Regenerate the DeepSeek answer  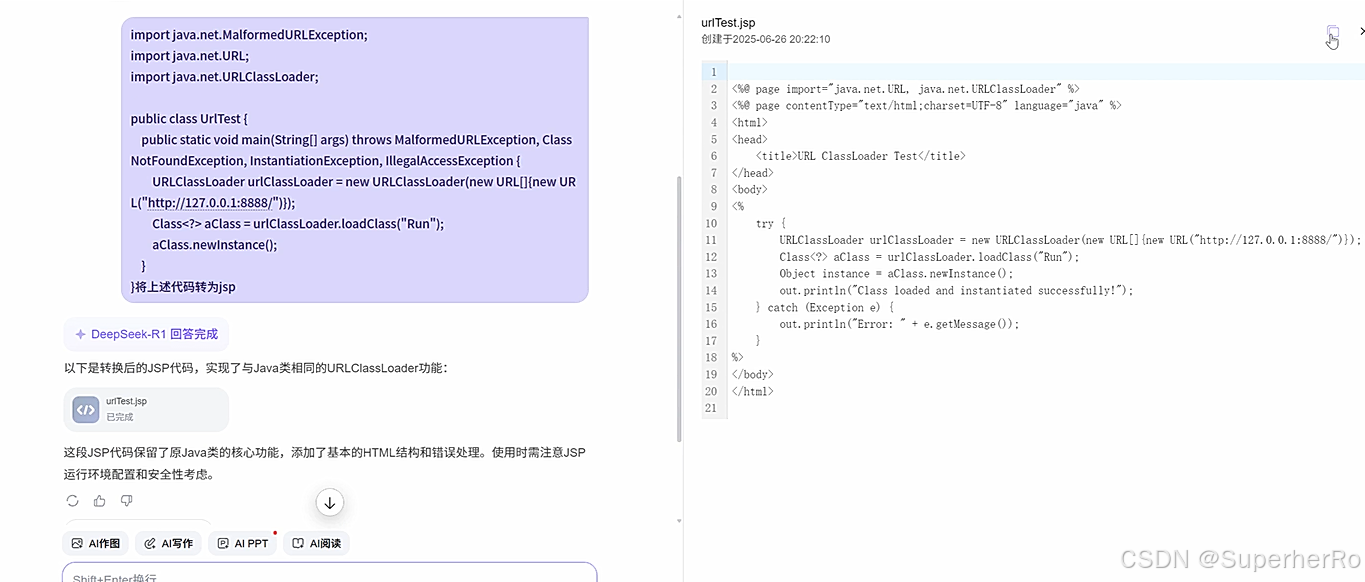[72, 500]
